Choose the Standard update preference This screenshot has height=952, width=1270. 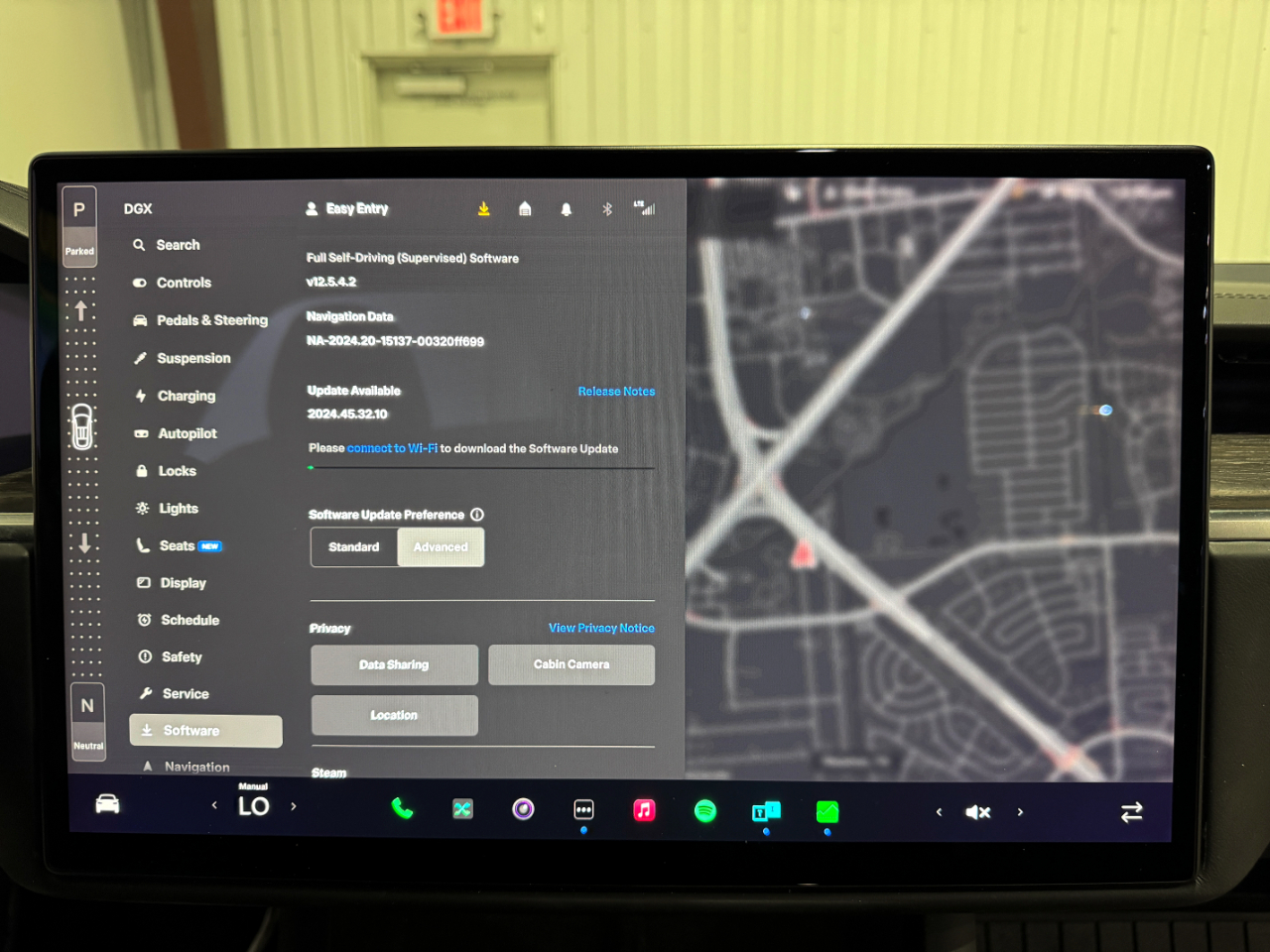coord(354,547)
